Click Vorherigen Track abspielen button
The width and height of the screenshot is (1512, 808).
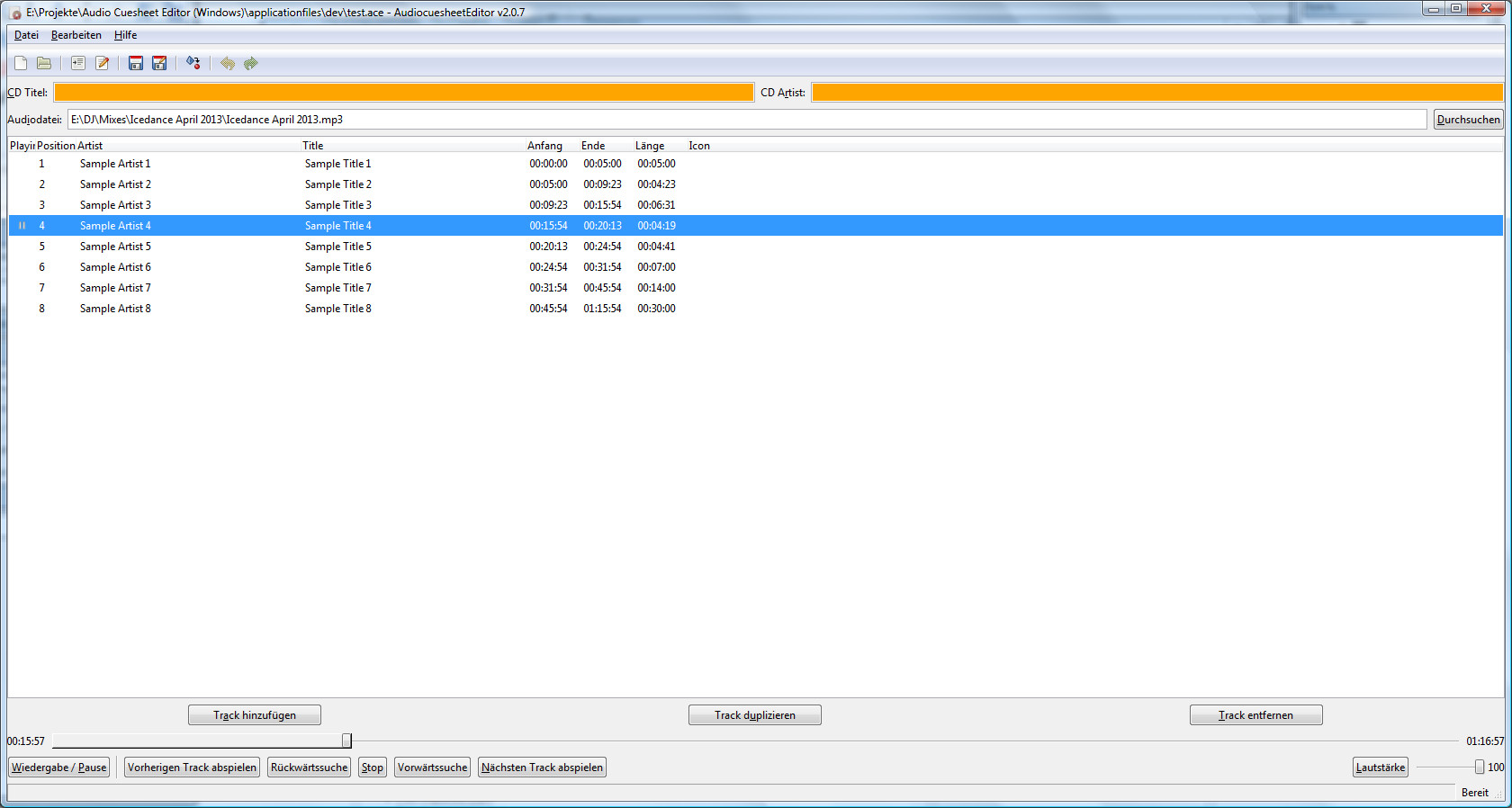pyautogui.click(x=192, y=768)
